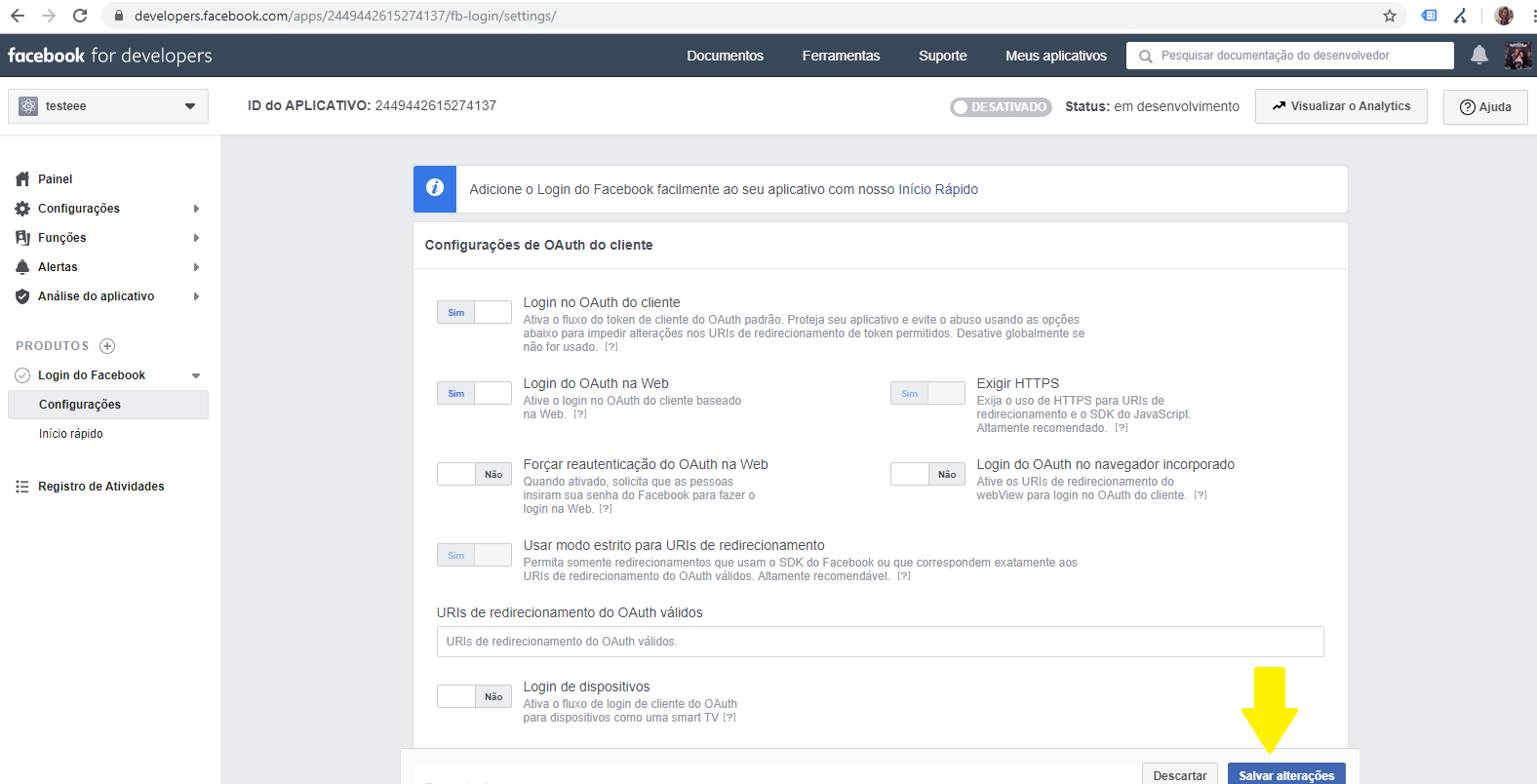Toggle Login do OAuth na Web
Image resolution: width=1537 pixels, height=784 pixels.
[474, 393]
